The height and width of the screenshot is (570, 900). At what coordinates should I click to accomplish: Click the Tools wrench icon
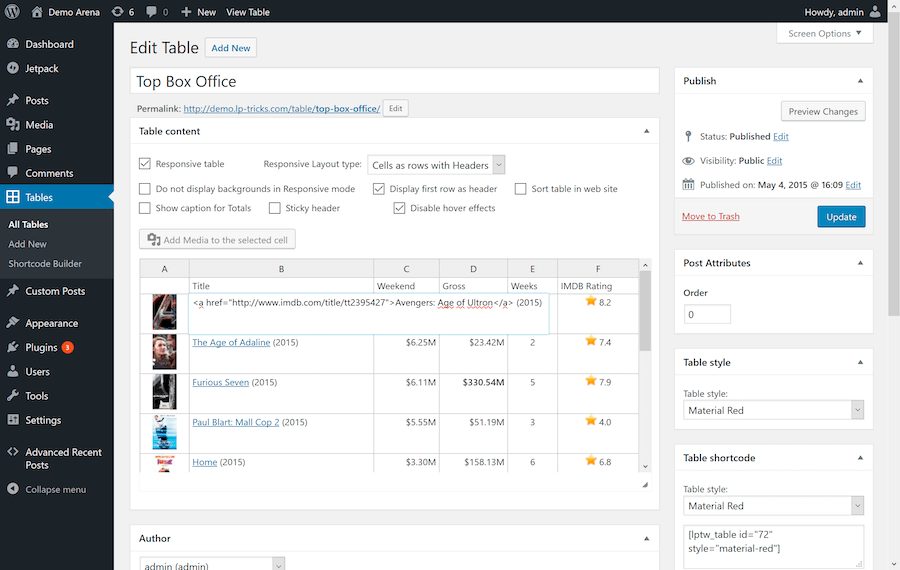click(x=13, y=395)
